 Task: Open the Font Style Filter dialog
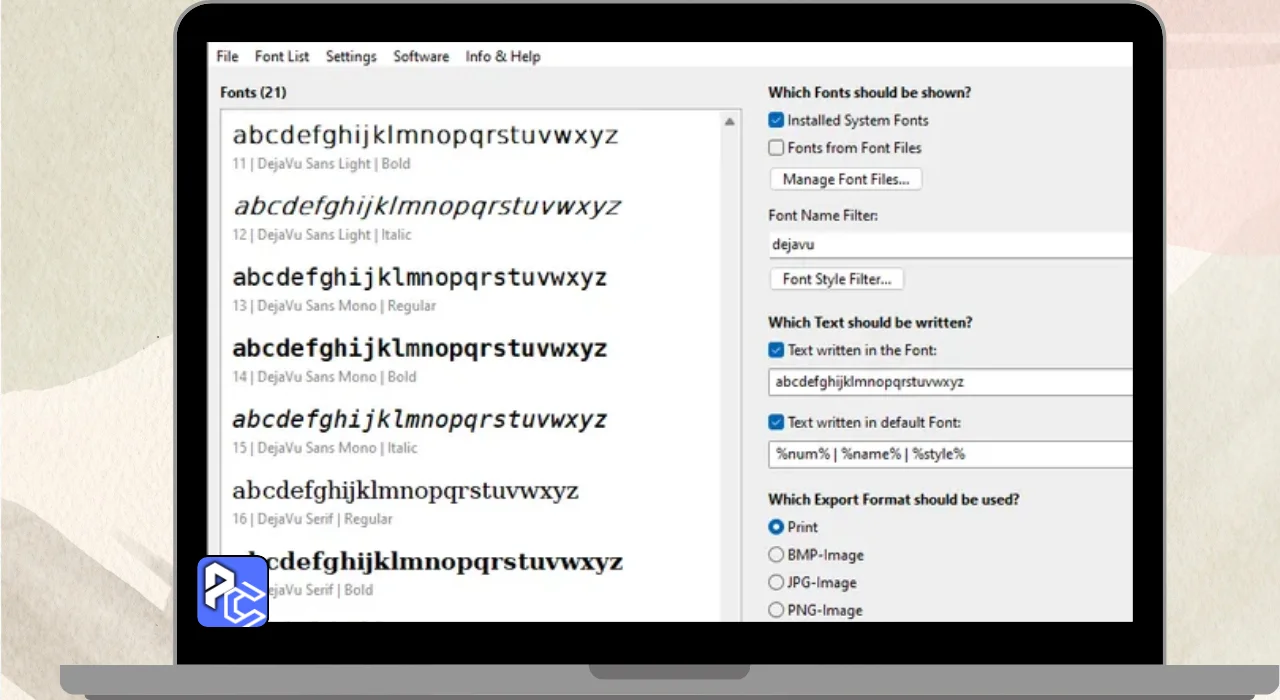[837, 279]
